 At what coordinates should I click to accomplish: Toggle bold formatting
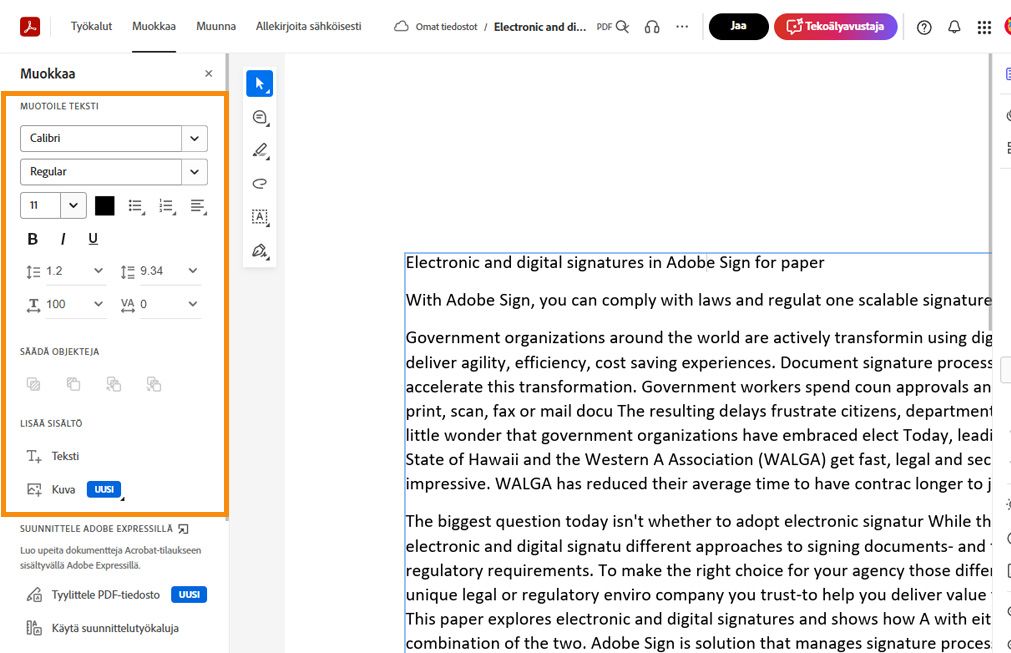click(32, 239)
